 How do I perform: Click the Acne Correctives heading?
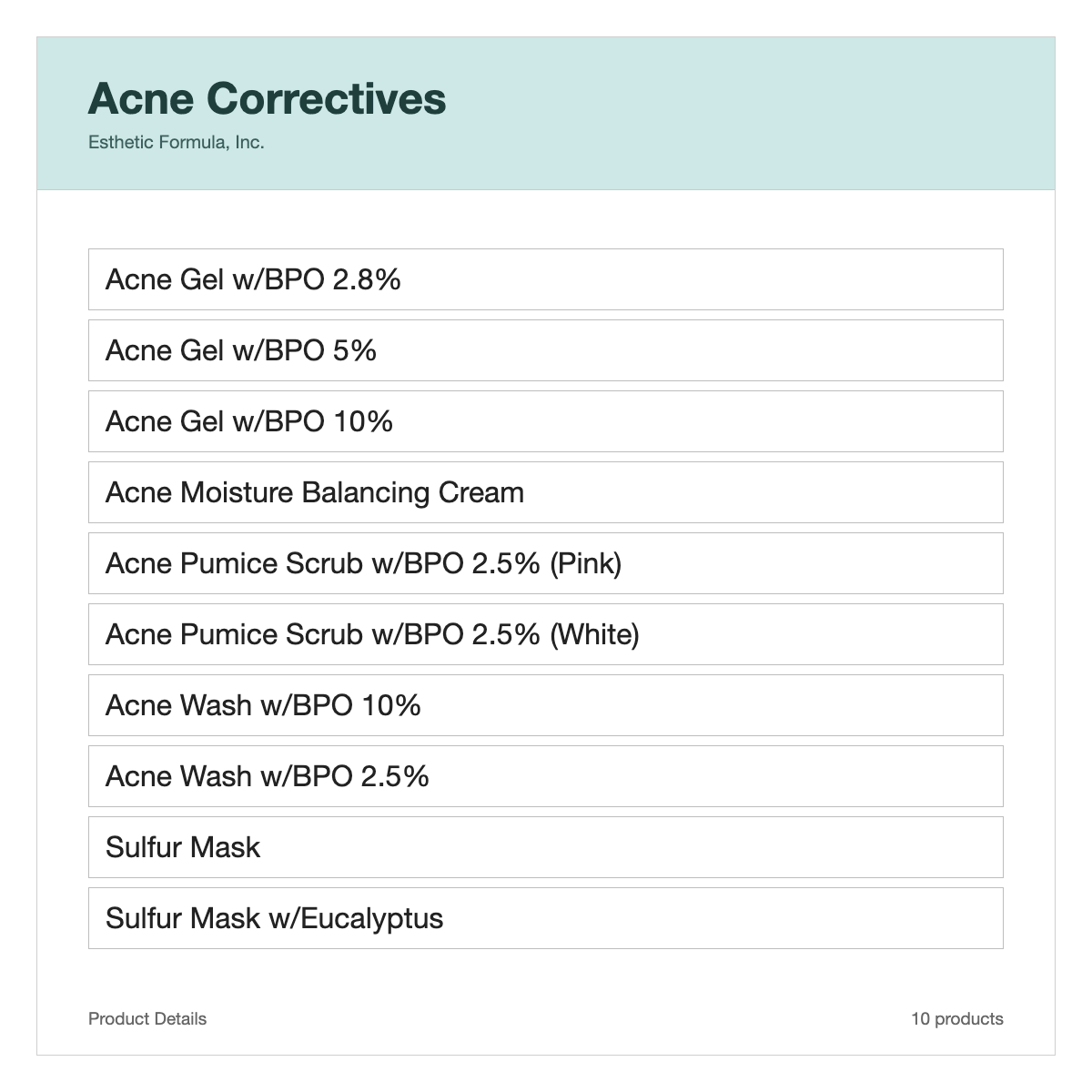[x=267, y=99]
